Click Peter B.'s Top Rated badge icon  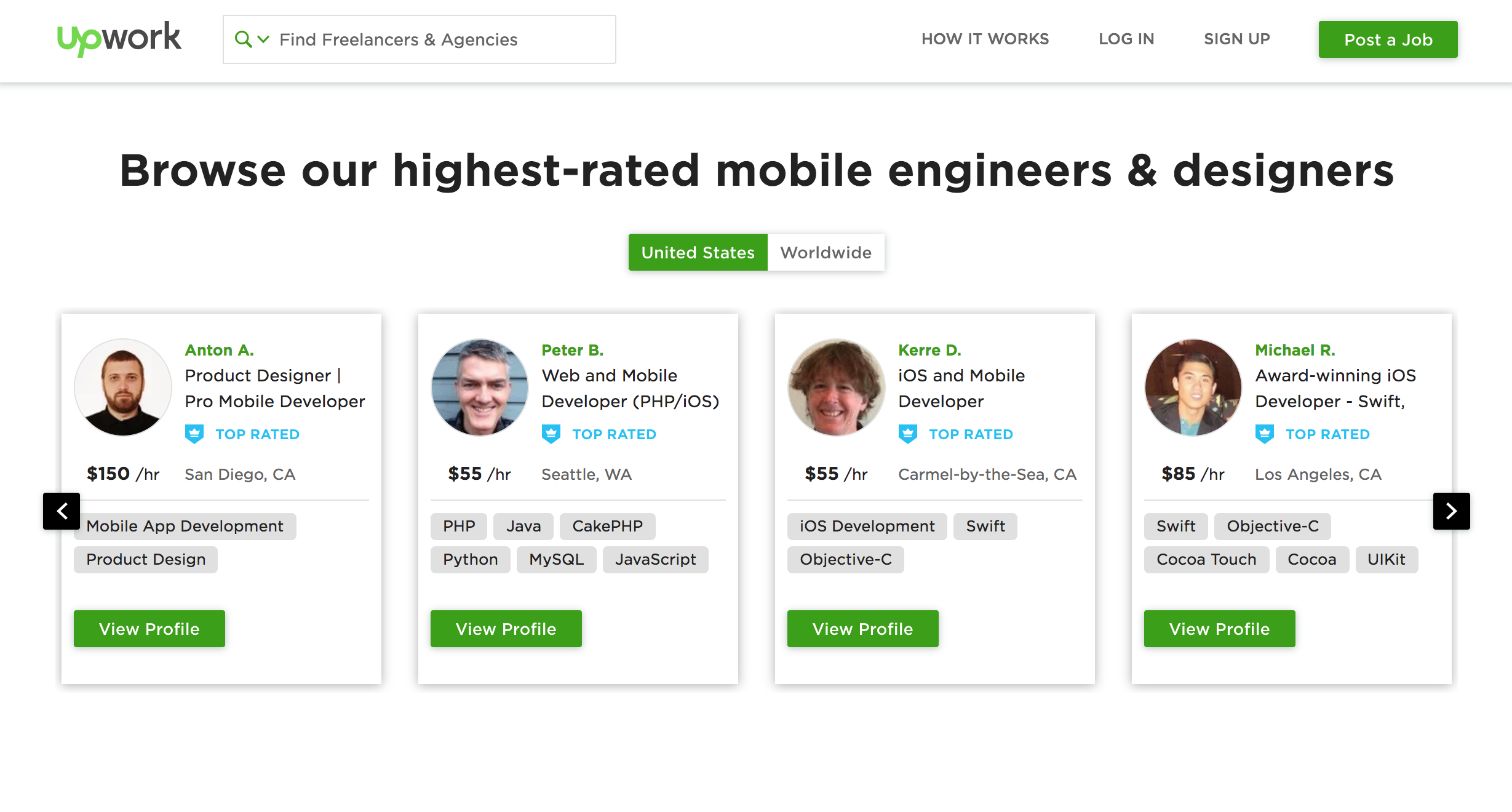551,434
